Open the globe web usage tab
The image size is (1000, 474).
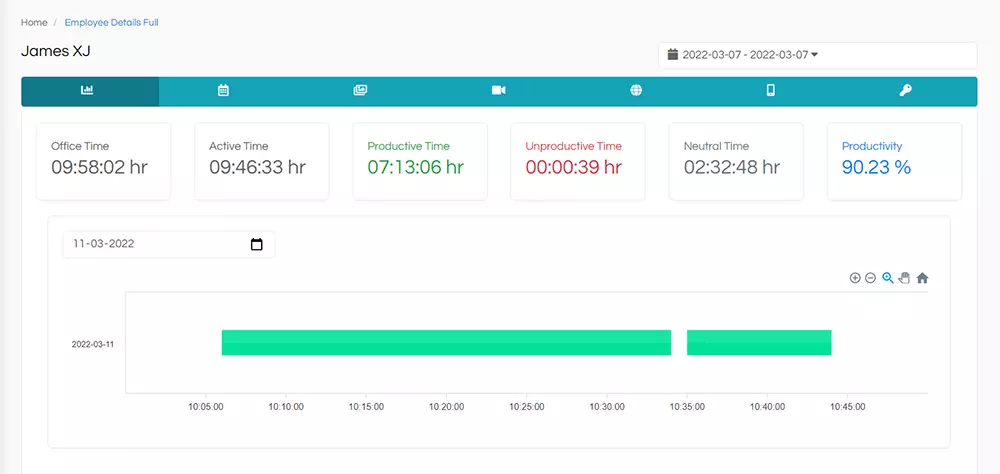click(x=636, y=91)
